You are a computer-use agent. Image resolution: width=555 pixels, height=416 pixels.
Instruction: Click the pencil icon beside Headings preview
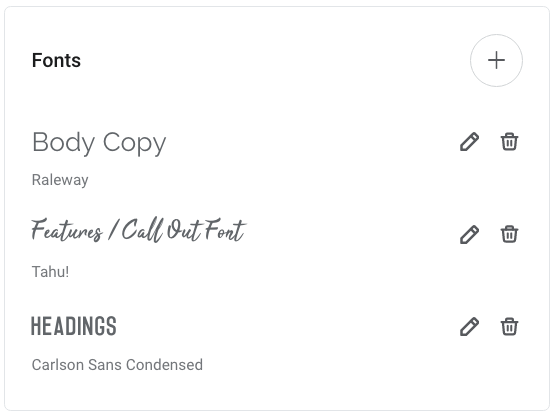click(469, 326)
